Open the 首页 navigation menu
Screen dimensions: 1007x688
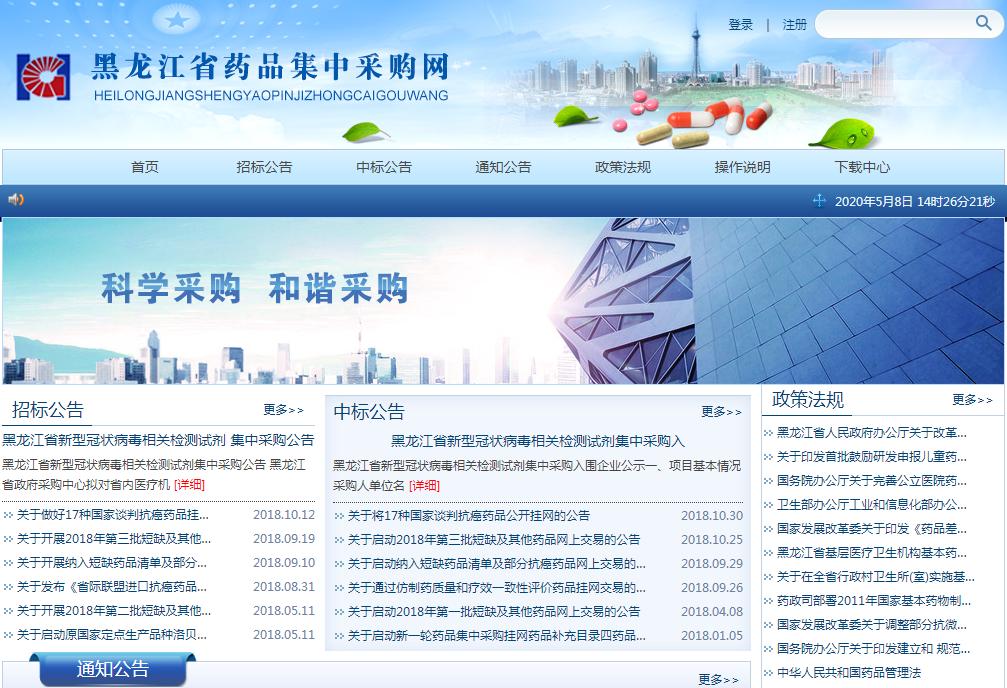pyautogui.click(x=143, y=167)
